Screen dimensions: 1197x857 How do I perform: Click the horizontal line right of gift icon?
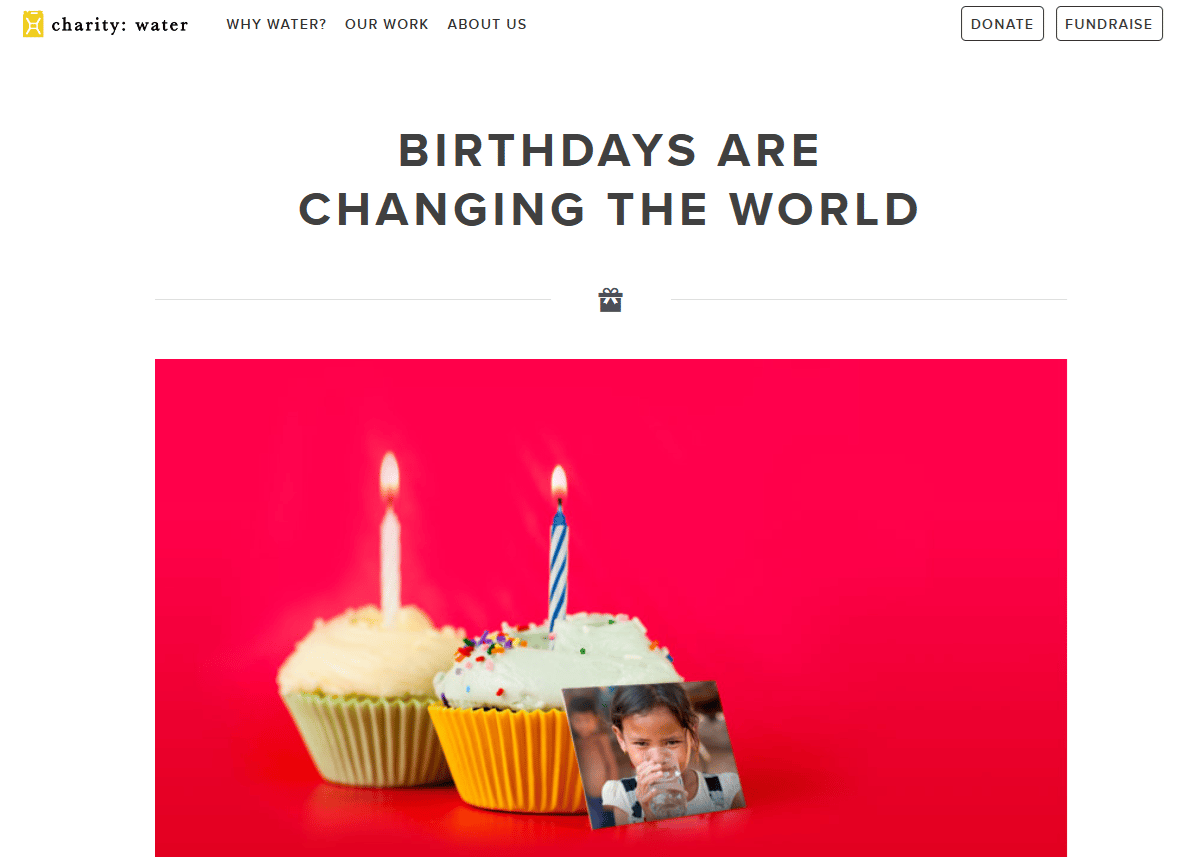tap(869, 299)
